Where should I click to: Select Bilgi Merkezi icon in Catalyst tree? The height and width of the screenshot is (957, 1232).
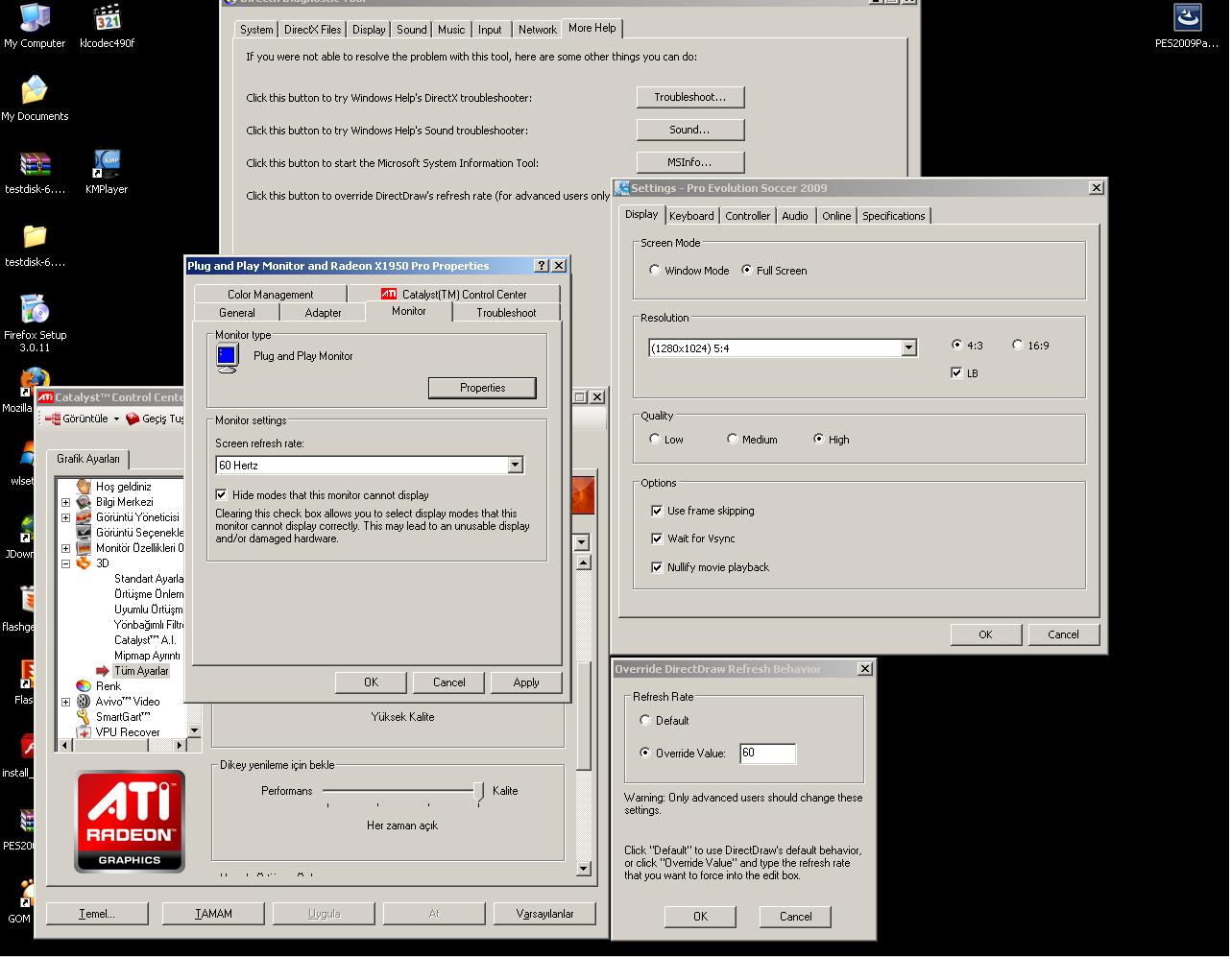(x=84, y=502)
